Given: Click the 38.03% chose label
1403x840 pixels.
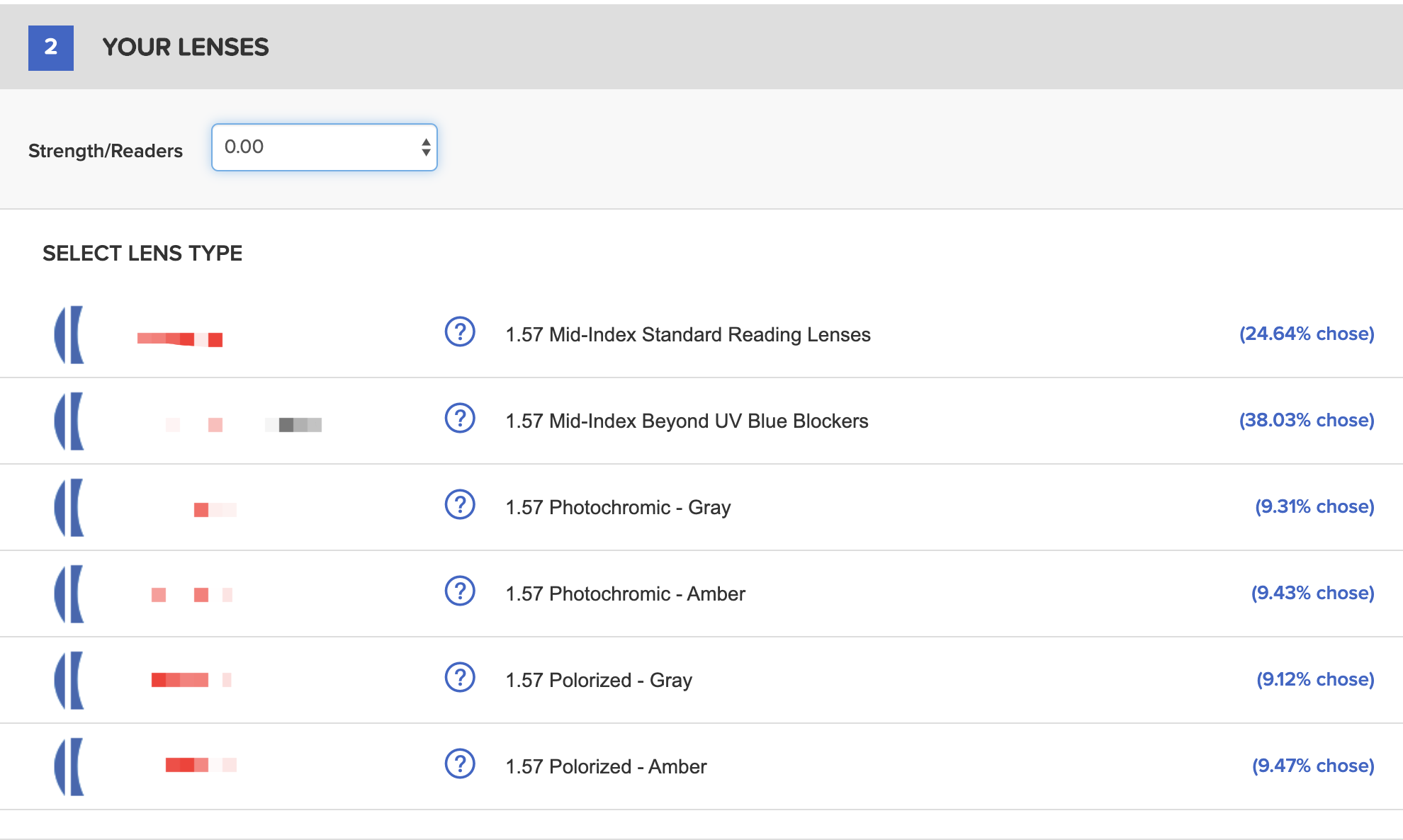Looking at the screenshot, I should coord(1307,420).
